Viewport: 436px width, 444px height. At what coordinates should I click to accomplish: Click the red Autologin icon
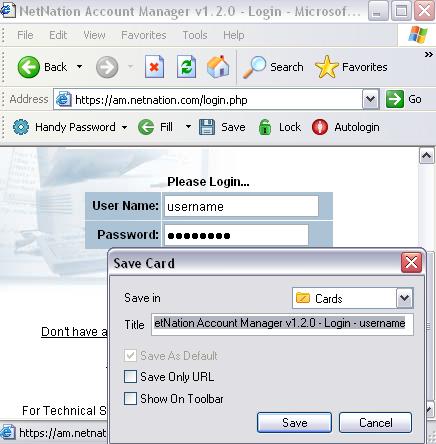pyautogui.click(x=320, y=127)
